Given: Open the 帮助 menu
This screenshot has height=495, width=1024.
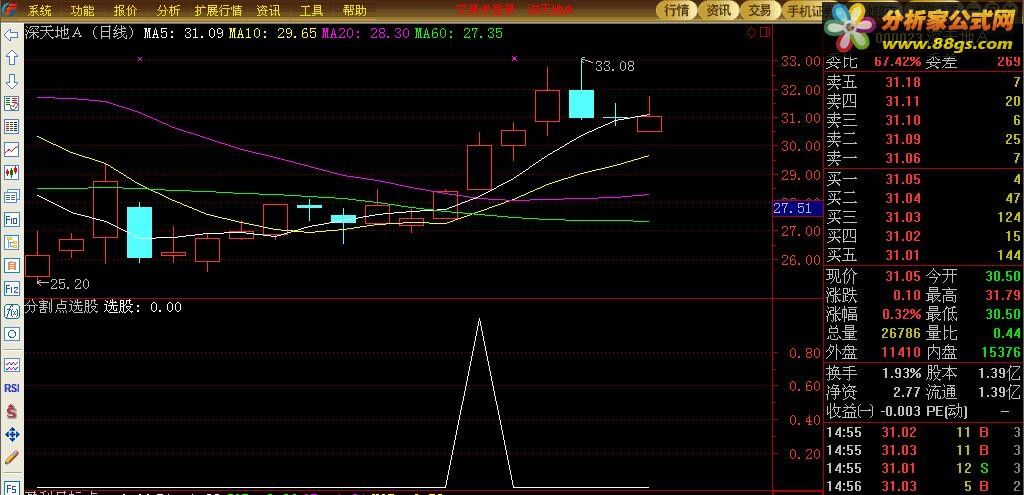Looking at the screenshot, I should tap(354, 10).
